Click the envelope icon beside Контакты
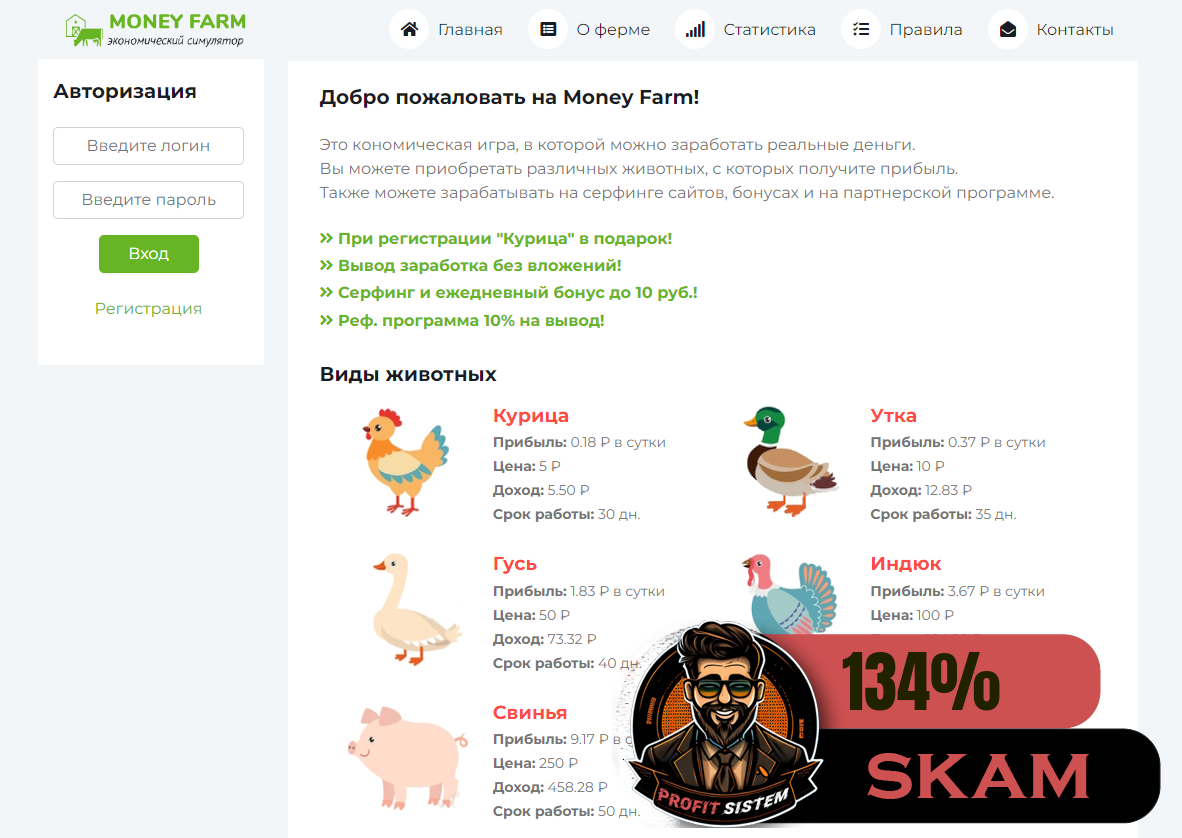The height and width of the screenshot is (838, 1182). (1008, 29)
